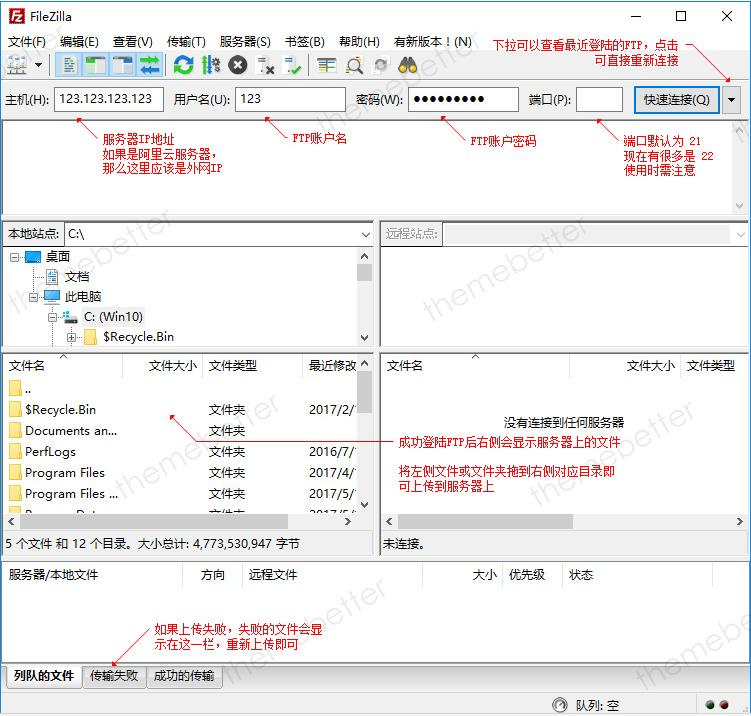Cancel current operation icon
Image resolution: width=751 pixels, height=716 pixels.
pyautogui.click(x=238, y=65)
